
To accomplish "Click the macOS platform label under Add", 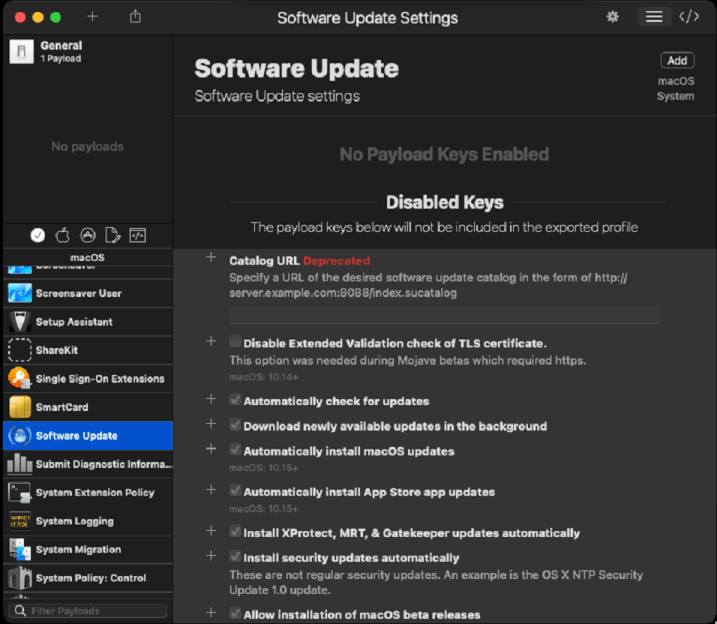I will [x=676, y=81].
